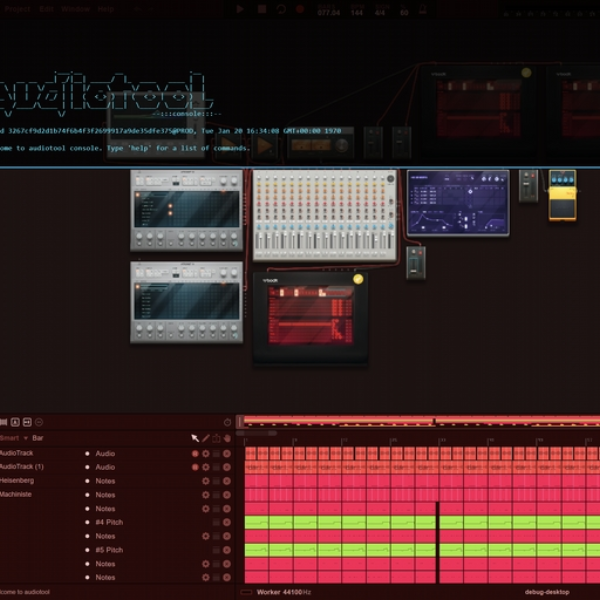
Task: Open settings gear for AudioTrack
Action: 206,454
